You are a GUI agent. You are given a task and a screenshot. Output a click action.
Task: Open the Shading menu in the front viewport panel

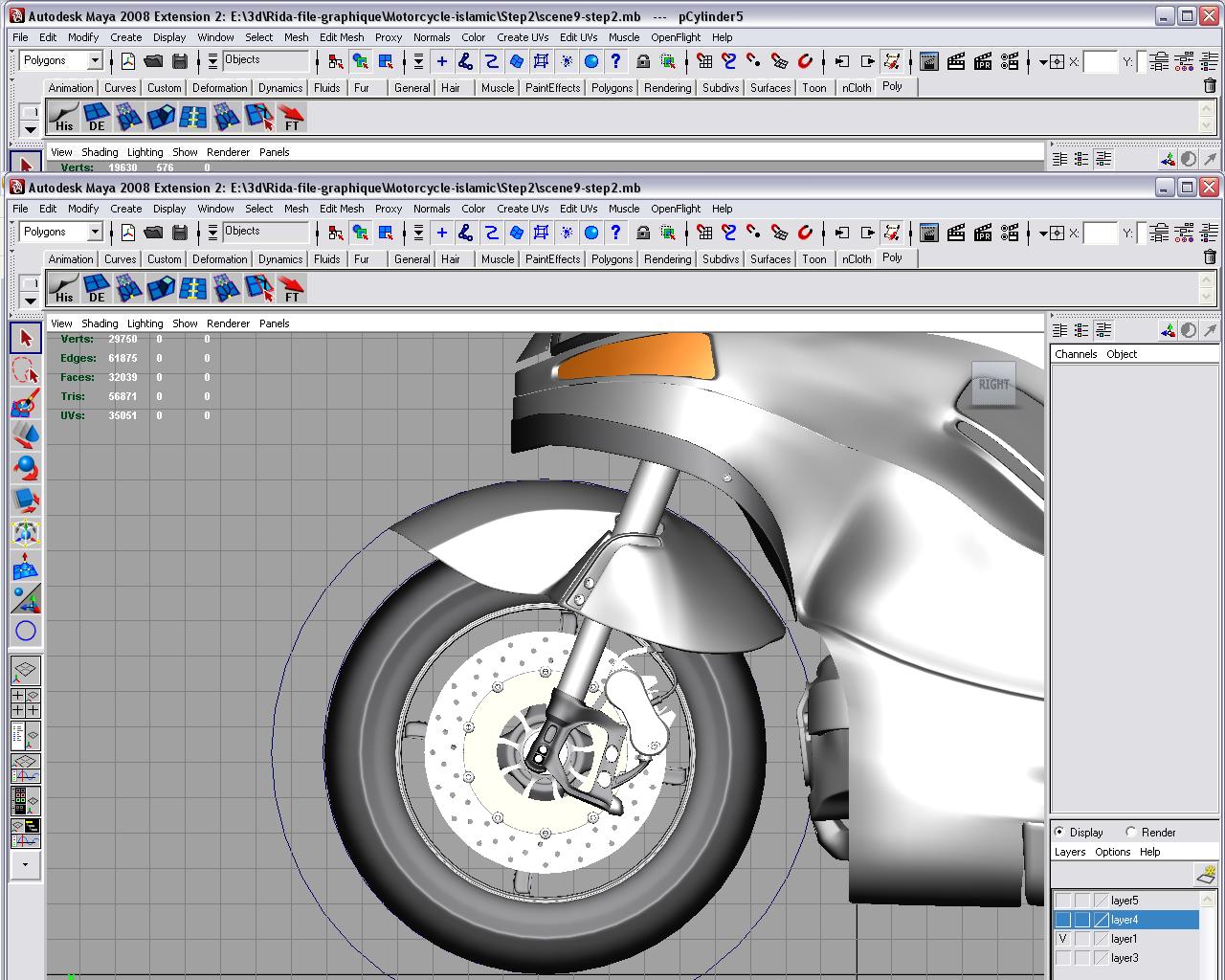pyautogui.click(x=100, y=323)
